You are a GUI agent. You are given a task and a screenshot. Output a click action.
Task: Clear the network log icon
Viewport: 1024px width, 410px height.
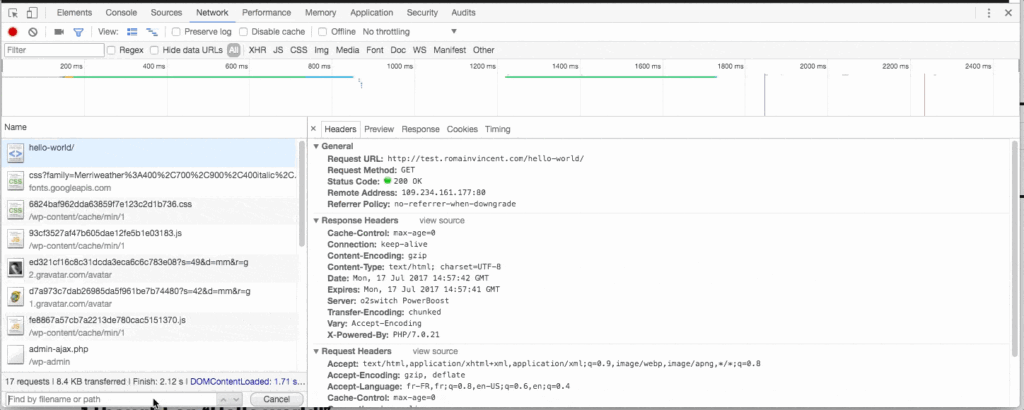point(33,31)
